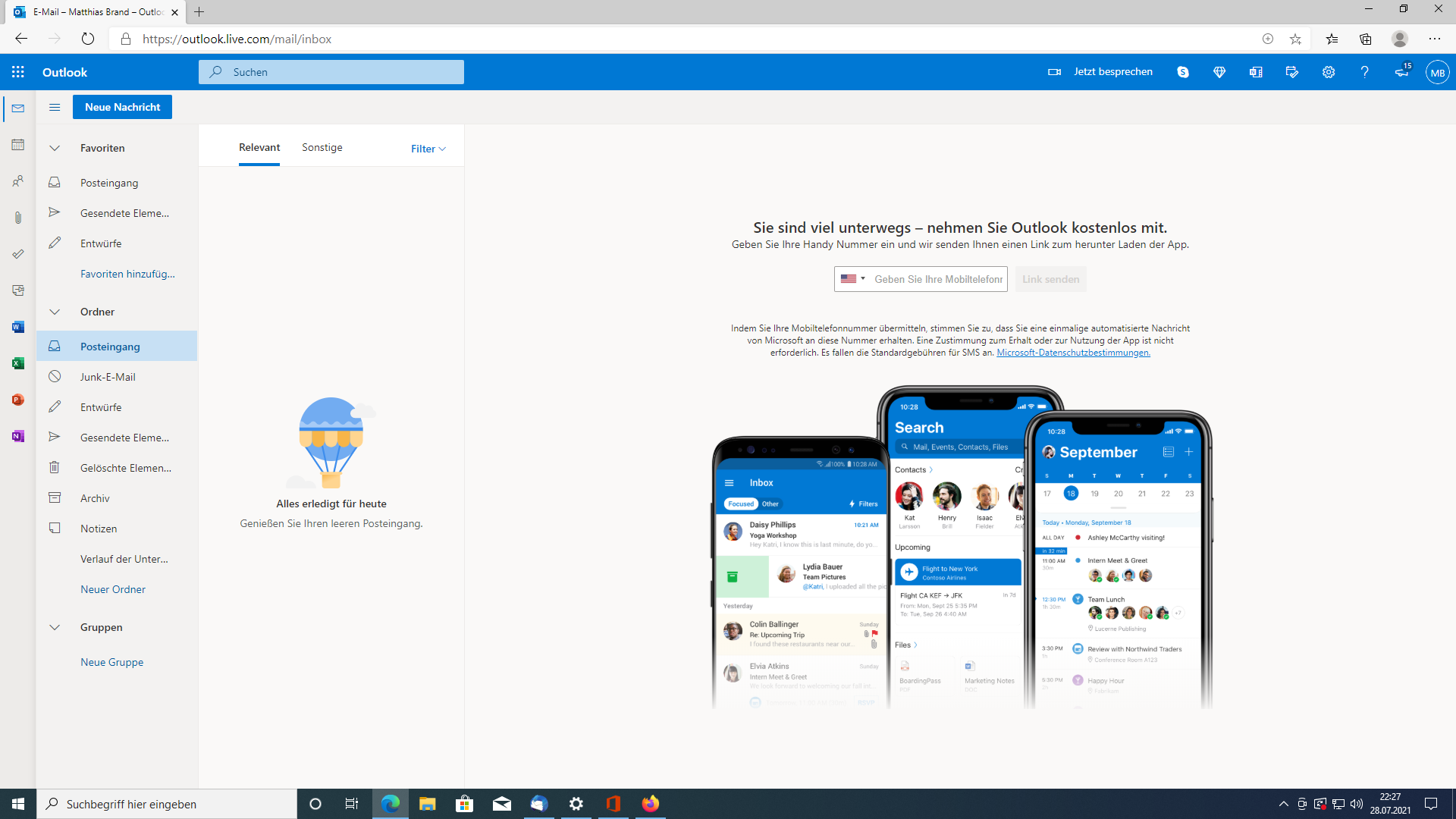This screenshot has width=1456, height=819.
Task: Open Microsoft-Datenschutzbestimmungen link
Action: point(1073,353)
